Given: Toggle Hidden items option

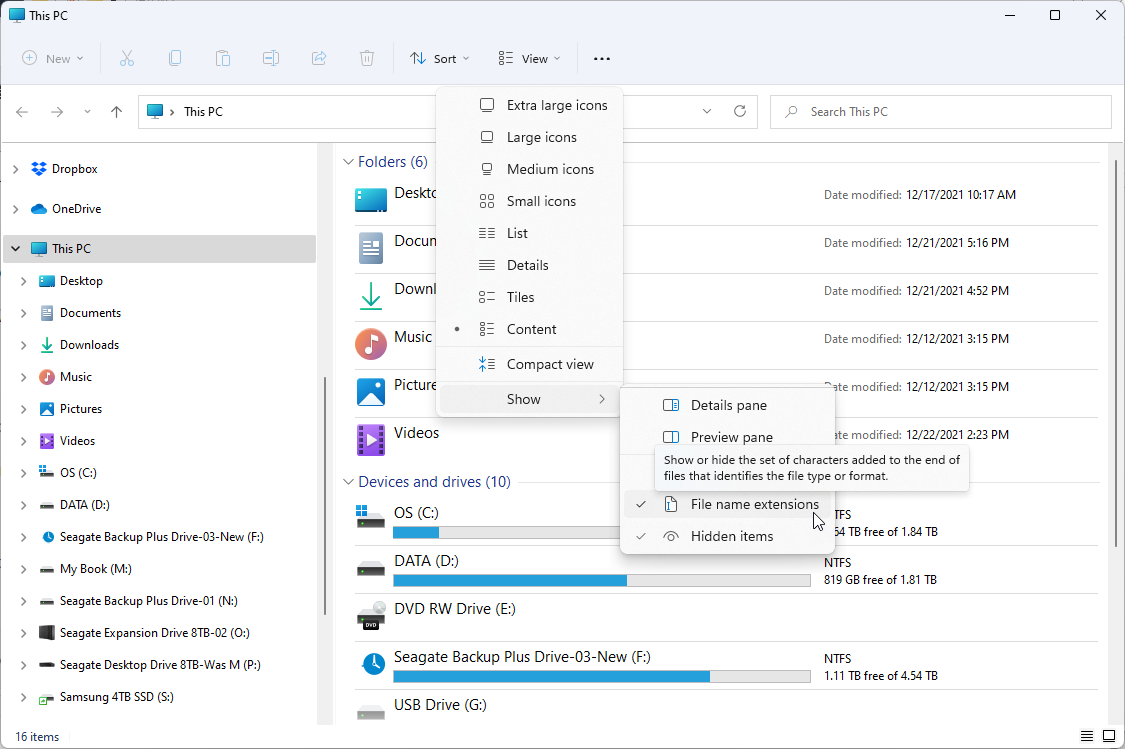Looking at the screenshot, I should 728,536.
